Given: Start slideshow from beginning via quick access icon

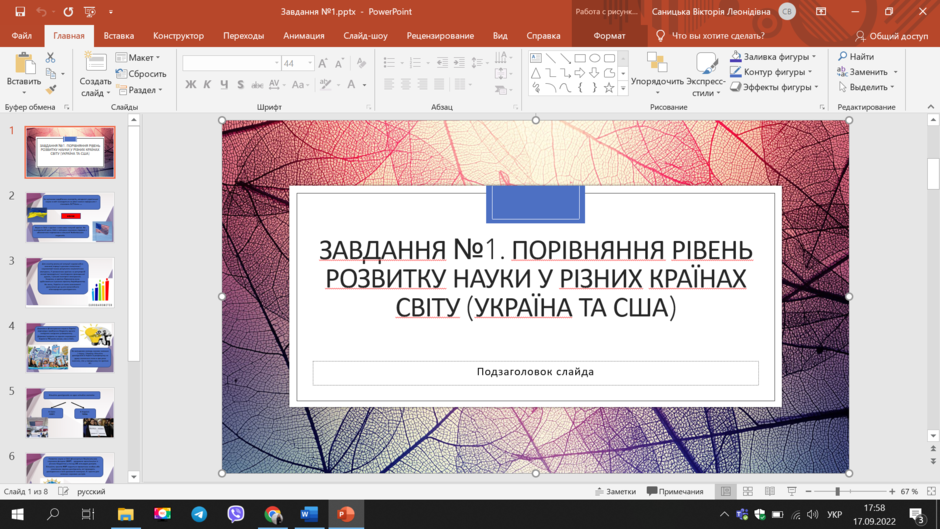Looking at the screenshot, I should tap(90, 11).
